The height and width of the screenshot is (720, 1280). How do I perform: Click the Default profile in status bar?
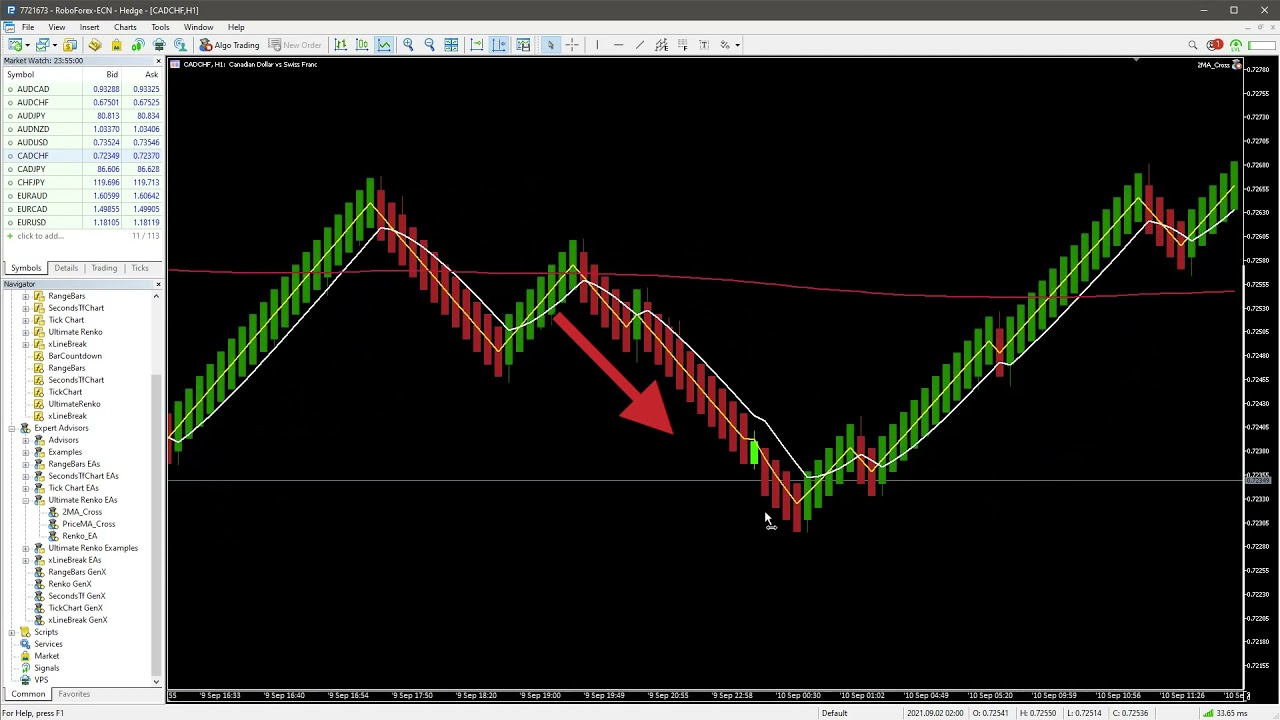click(x=834, y=713)
